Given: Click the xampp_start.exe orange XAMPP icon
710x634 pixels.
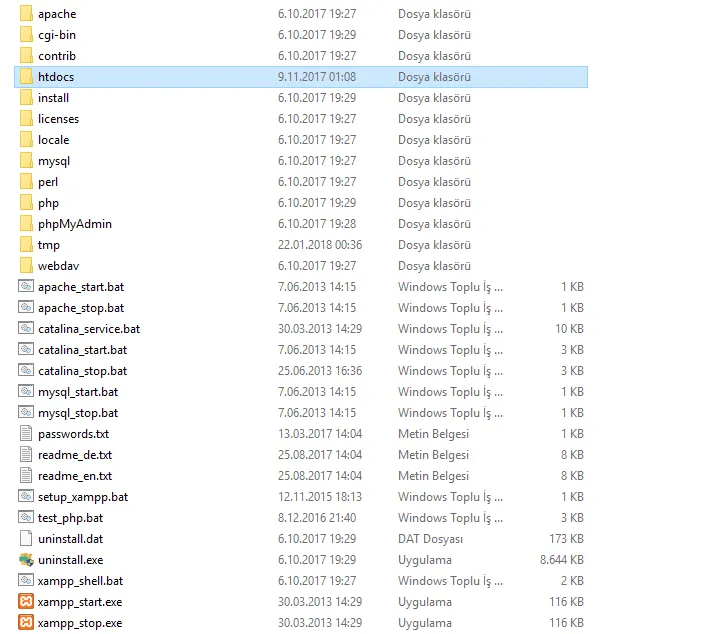Looking at the screenshot, I should (x=26, y=601).
